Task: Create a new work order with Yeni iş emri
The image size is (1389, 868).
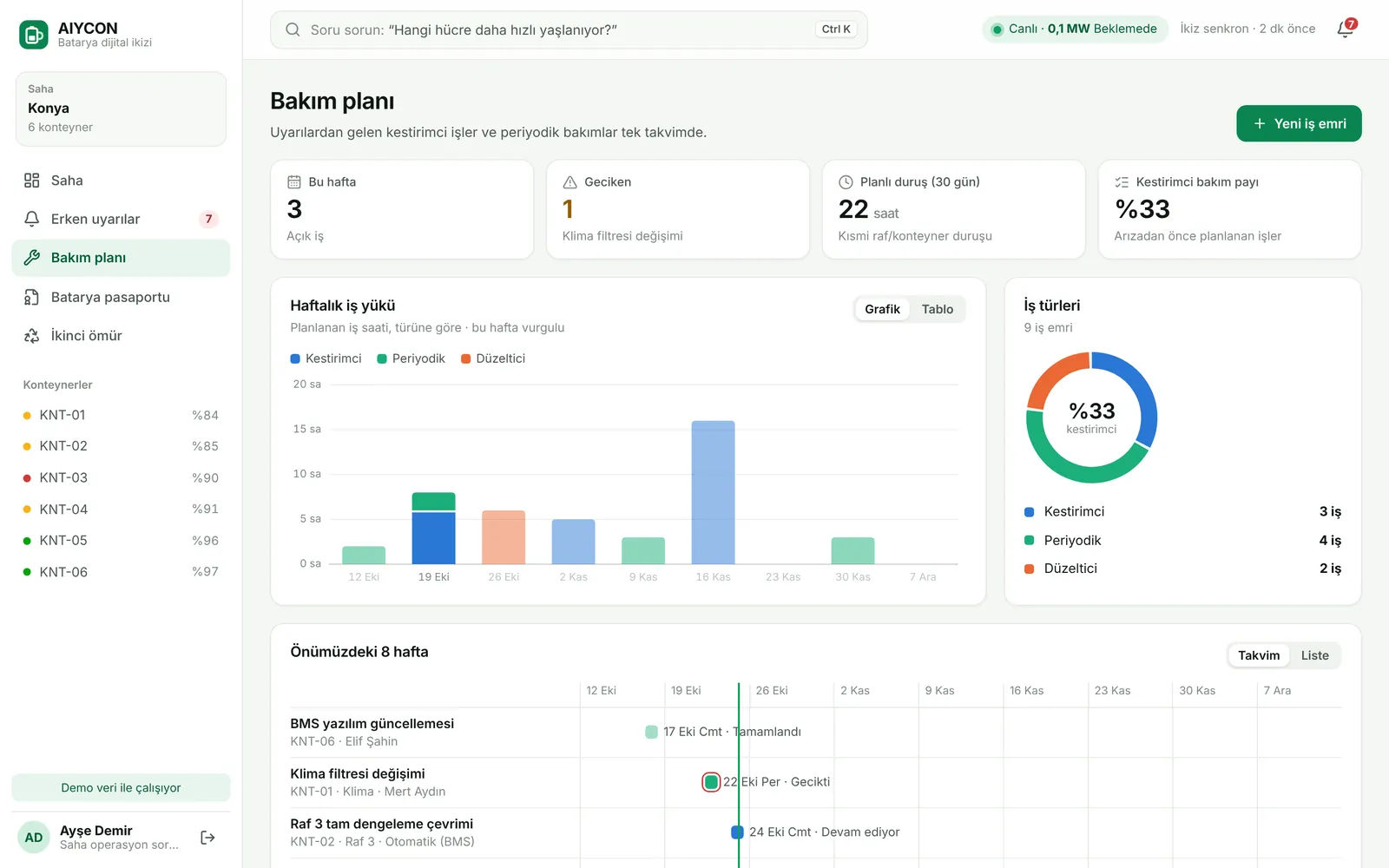Action: [1299, 123]
